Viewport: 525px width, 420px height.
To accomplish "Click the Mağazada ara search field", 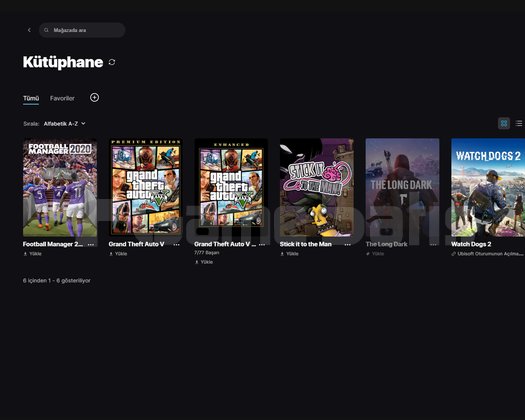I will click(82, 30).
